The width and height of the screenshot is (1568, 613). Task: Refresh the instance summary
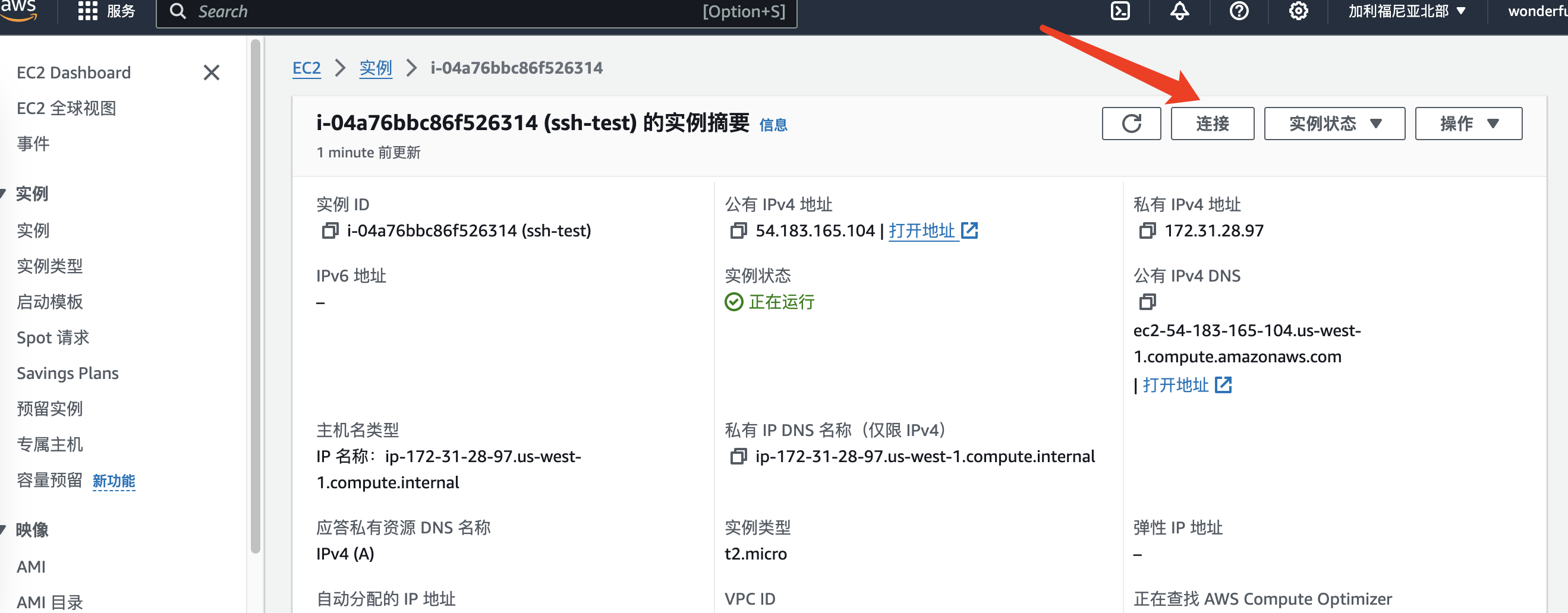(1132, 124)
